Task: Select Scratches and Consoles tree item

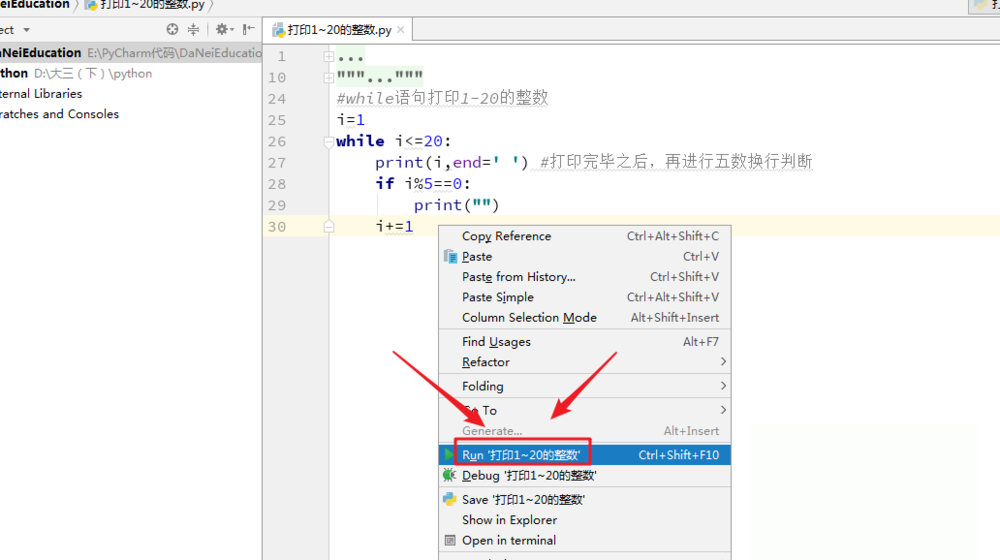Action: point(59,114)
